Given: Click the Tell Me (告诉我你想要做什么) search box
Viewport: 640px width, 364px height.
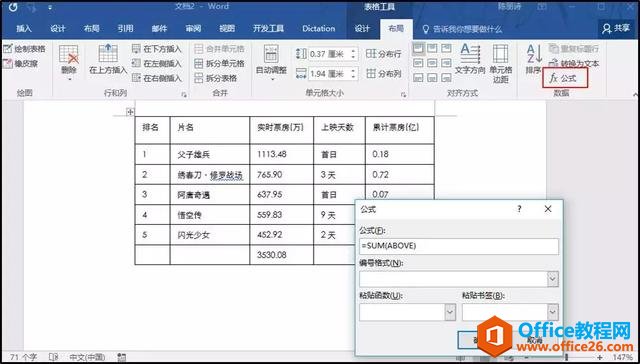Looking at the screenshot, I should pos(462,29).
